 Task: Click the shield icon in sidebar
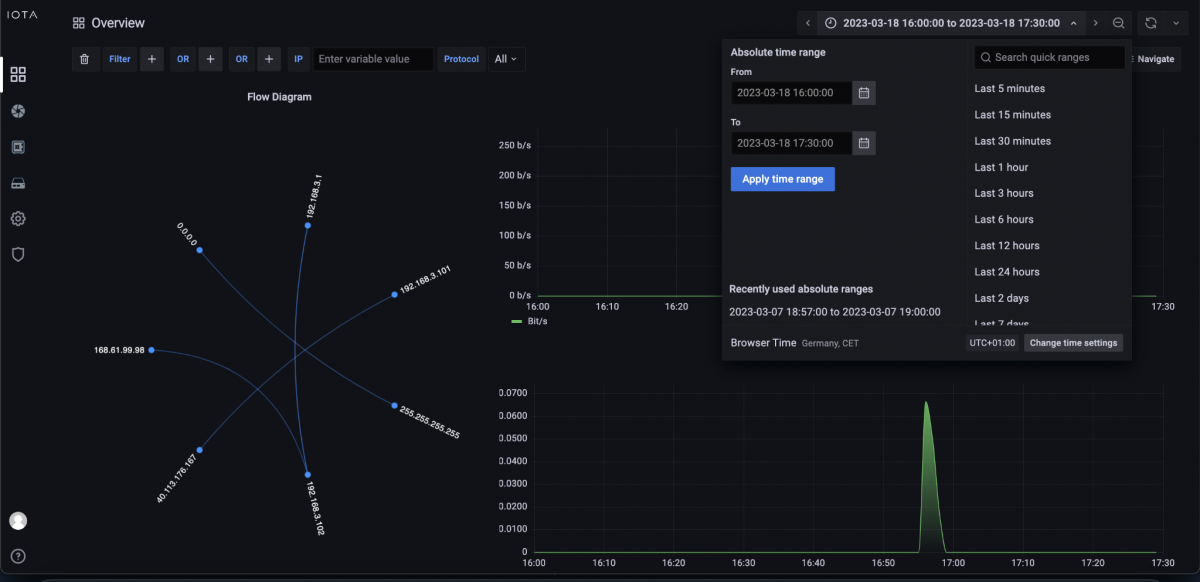tap(18, 254)
